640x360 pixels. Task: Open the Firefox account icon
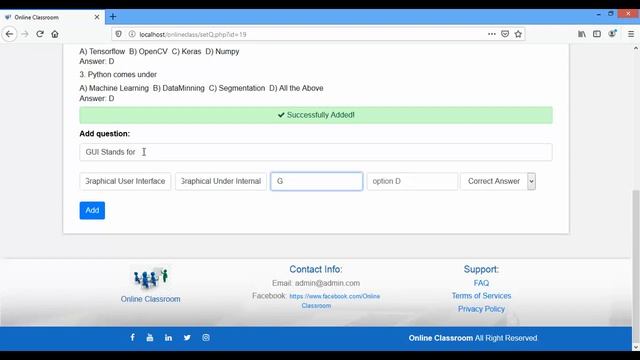(x=612, y=34)
